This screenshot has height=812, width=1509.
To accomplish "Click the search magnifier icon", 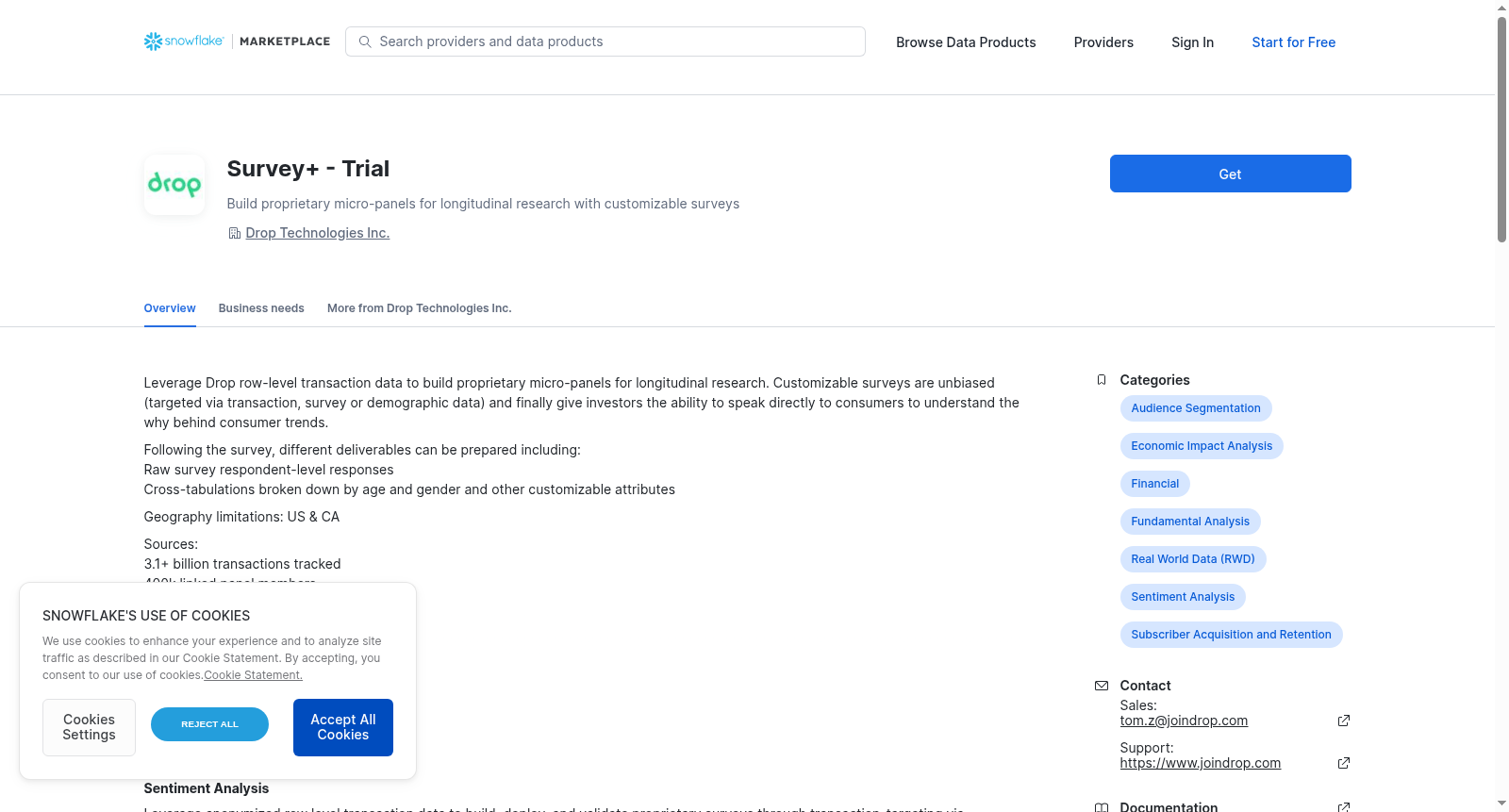I will tap(365, 41).
